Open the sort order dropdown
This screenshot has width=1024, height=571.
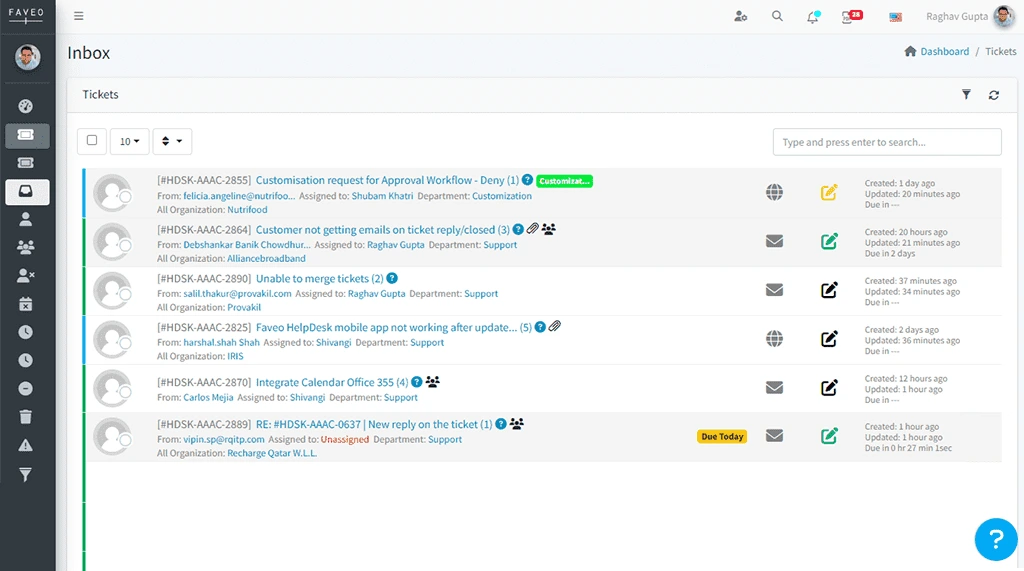[172, 141]
